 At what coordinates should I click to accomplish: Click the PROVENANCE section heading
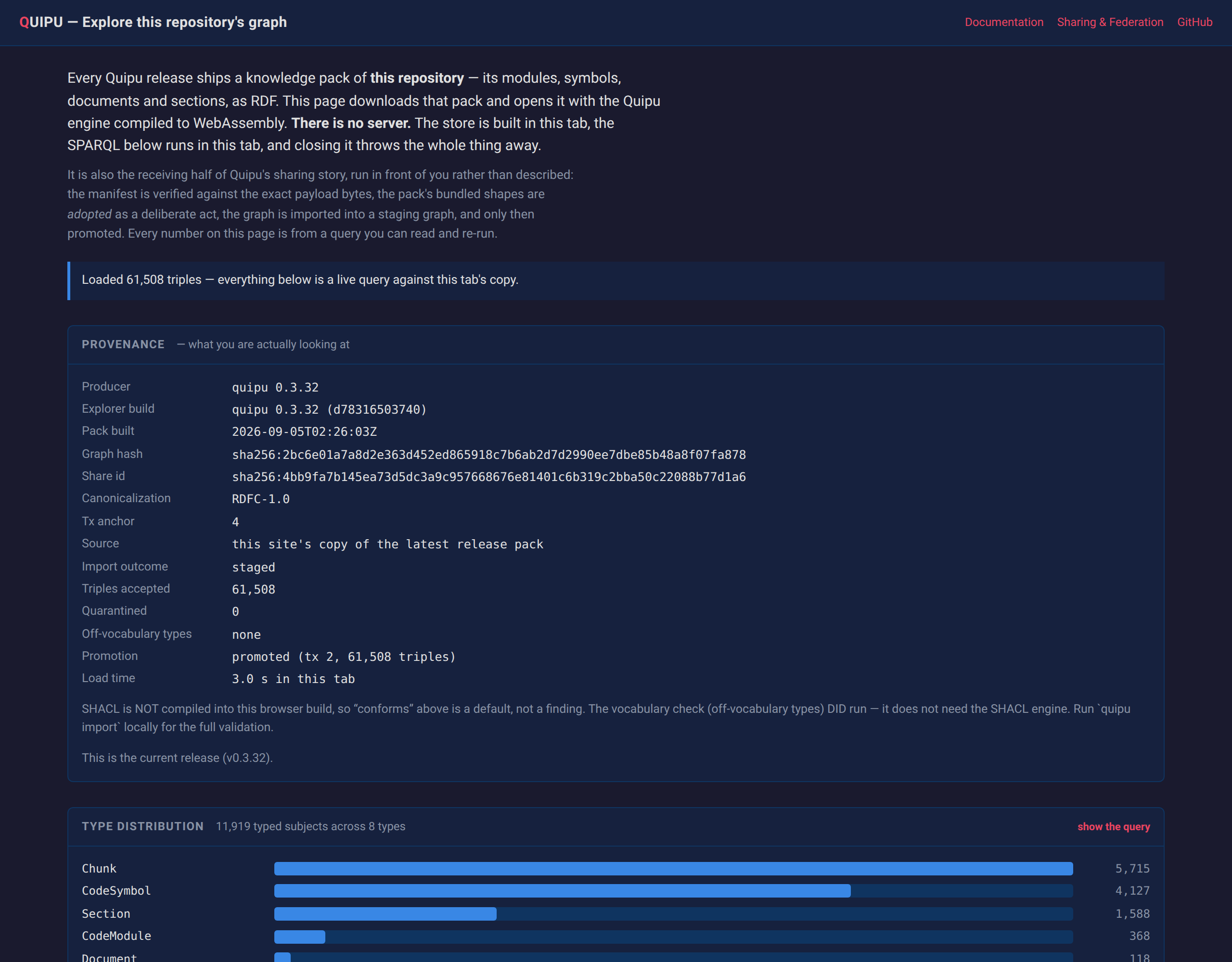tap(123, 344)
